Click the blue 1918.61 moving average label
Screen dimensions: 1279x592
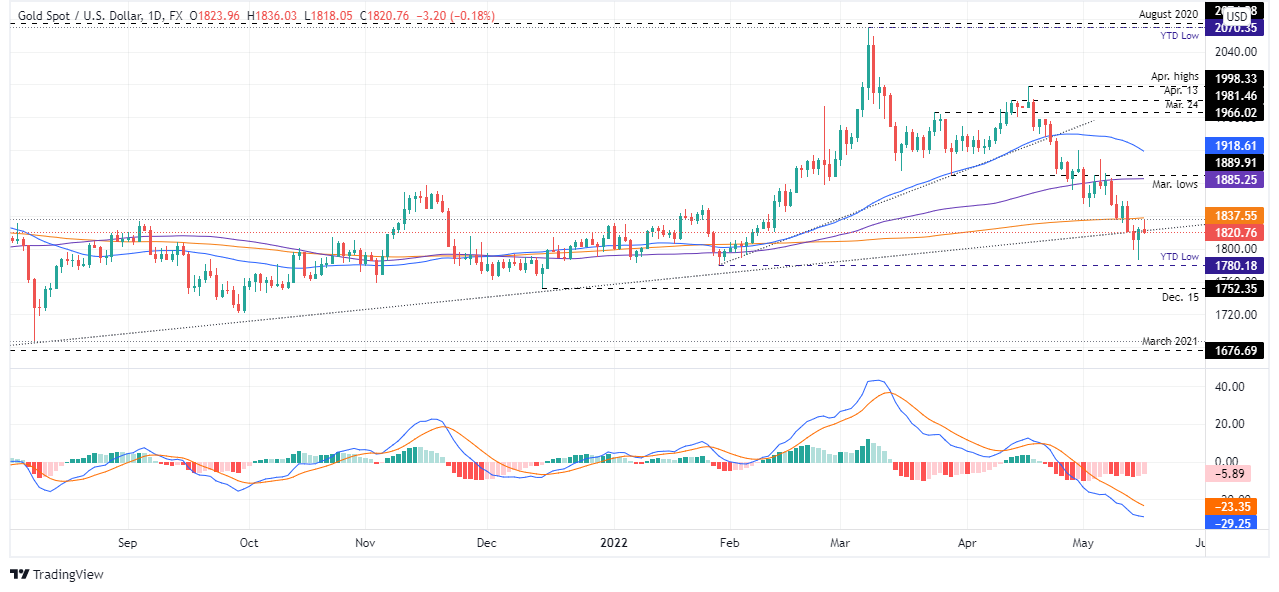[1235, 145]
